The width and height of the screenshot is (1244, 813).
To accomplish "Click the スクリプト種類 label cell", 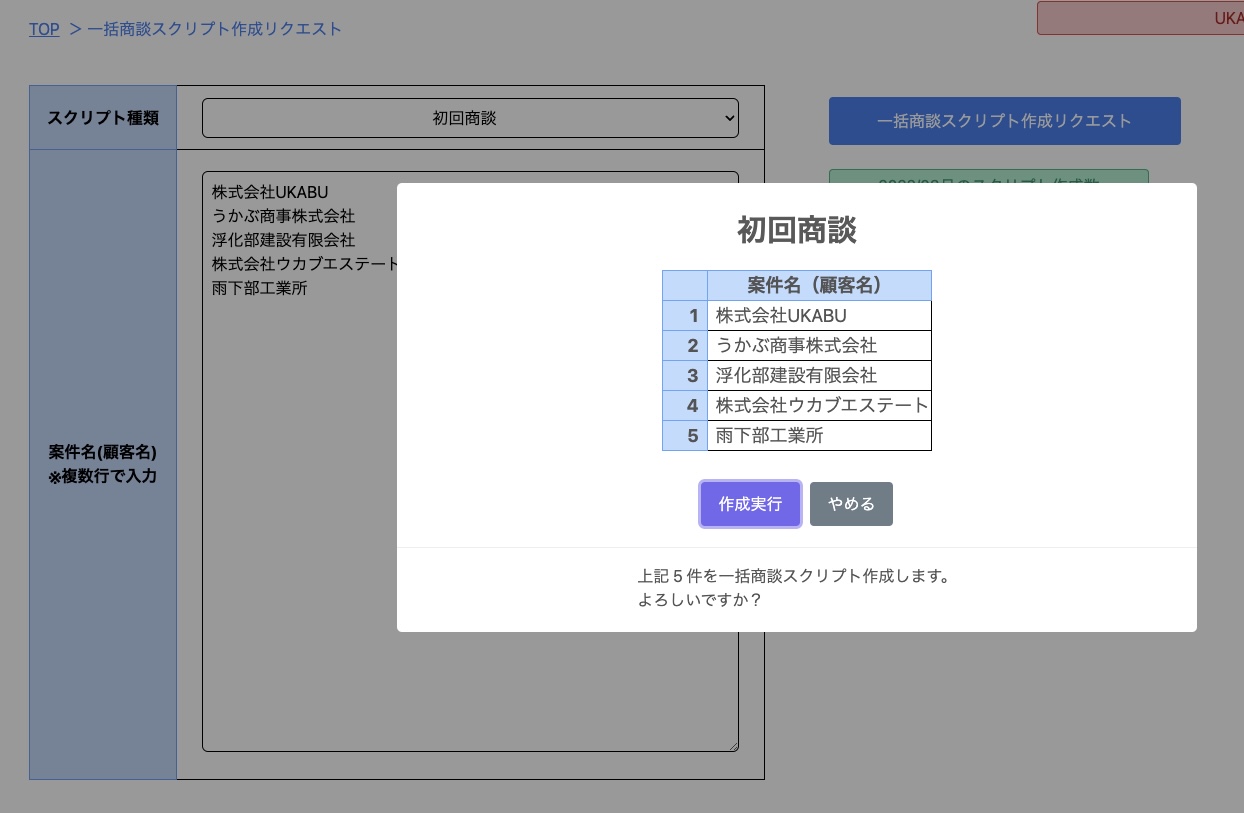I will (103, 118).
